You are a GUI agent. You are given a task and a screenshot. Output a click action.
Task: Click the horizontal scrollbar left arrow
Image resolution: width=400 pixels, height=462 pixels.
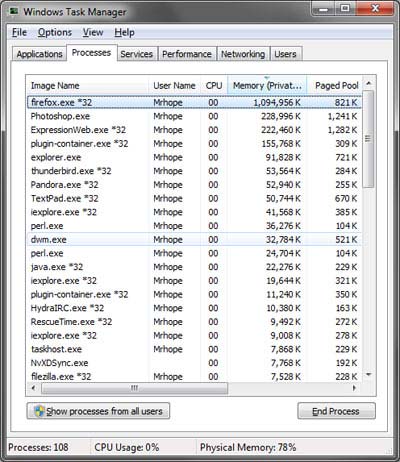[33, 388]
